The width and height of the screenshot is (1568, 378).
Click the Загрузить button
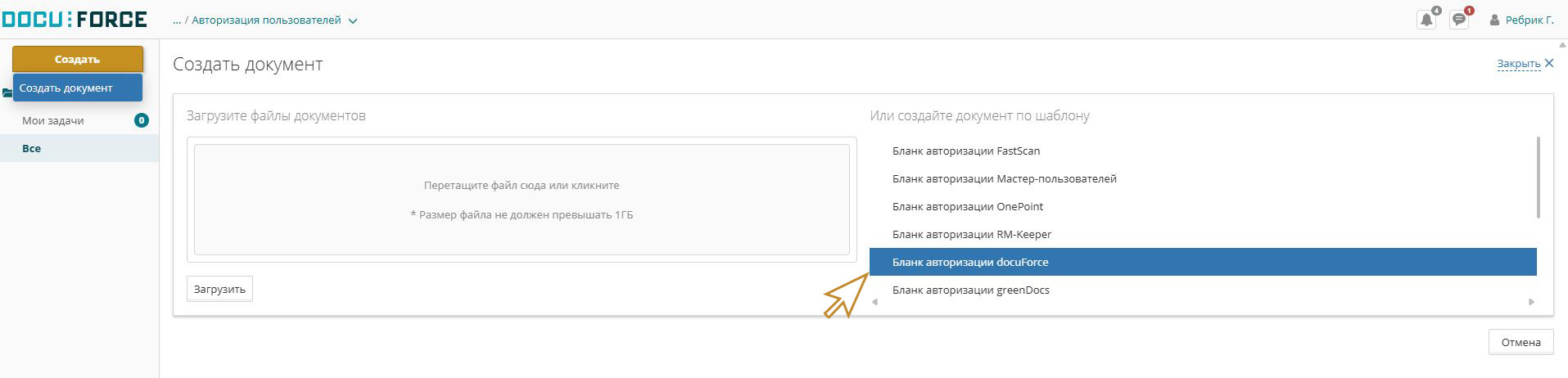pyautogui.click(x=219, y=289)
